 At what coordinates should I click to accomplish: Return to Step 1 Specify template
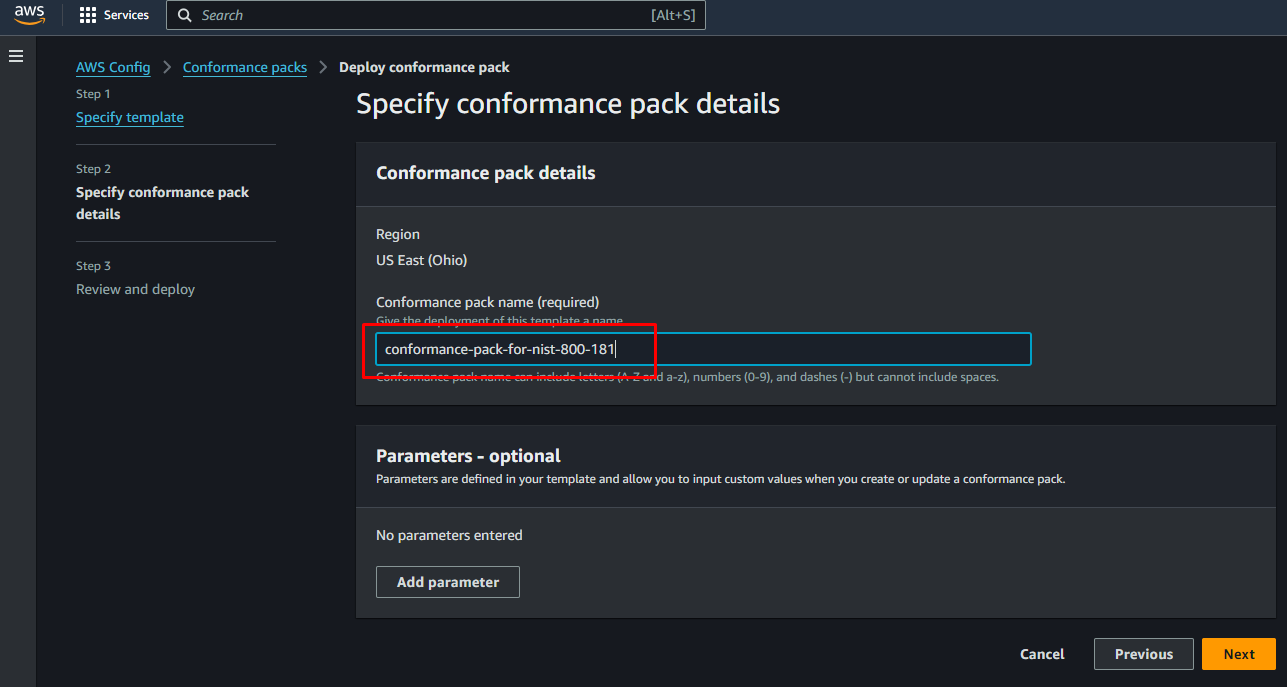(130, 117)
